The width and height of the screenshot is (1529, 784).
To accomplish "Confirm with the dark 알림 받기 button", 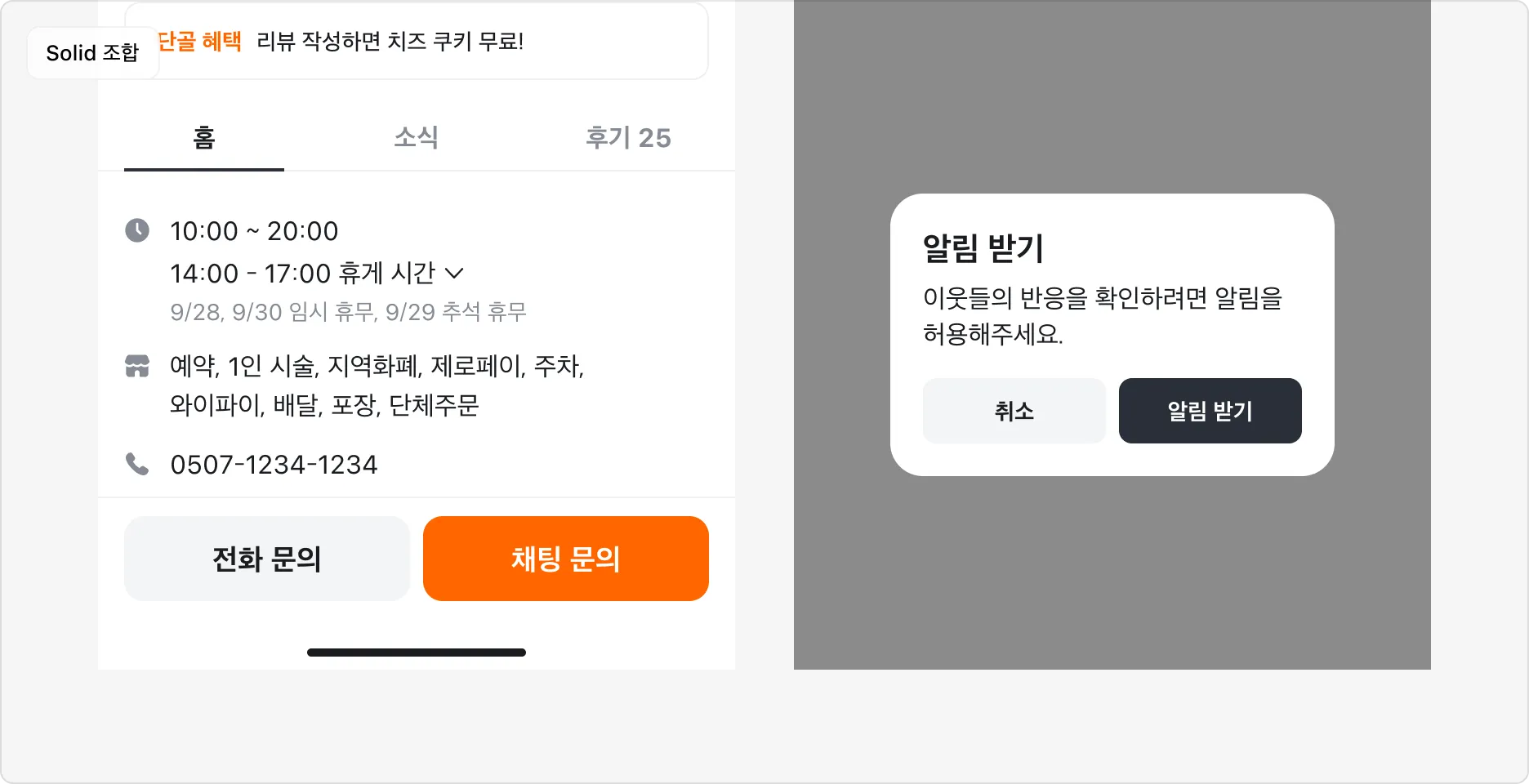I will tap(1210, 411).
